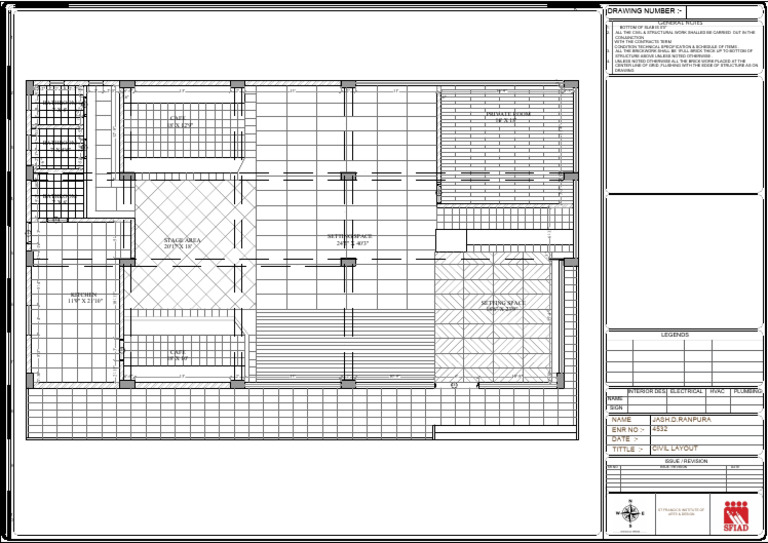
Task: Click the 'INTERIOR DES.' column header
Action: point(647,392)
